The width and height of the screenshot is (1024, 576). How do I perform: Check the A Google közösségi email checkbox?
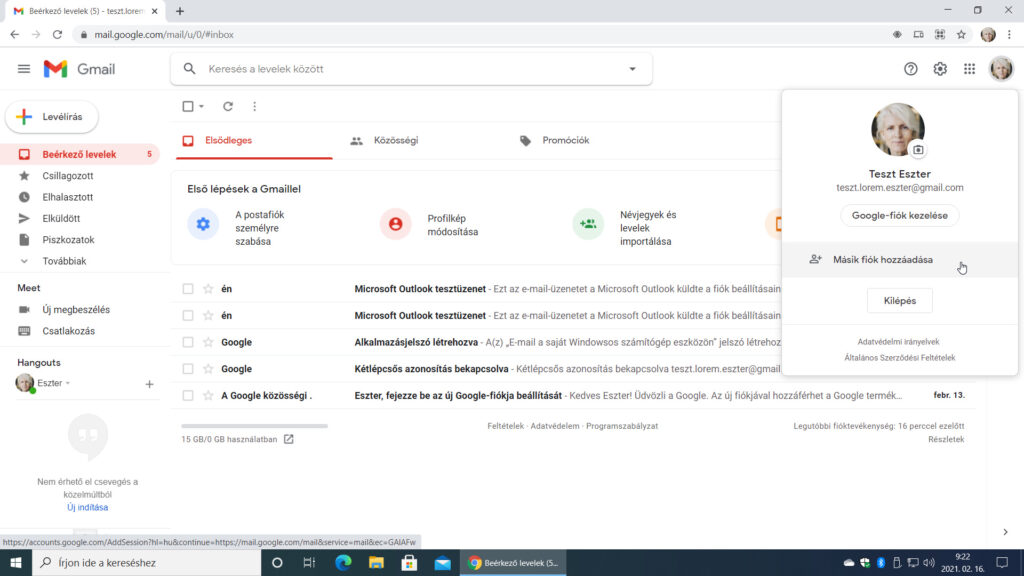(188, 396)
